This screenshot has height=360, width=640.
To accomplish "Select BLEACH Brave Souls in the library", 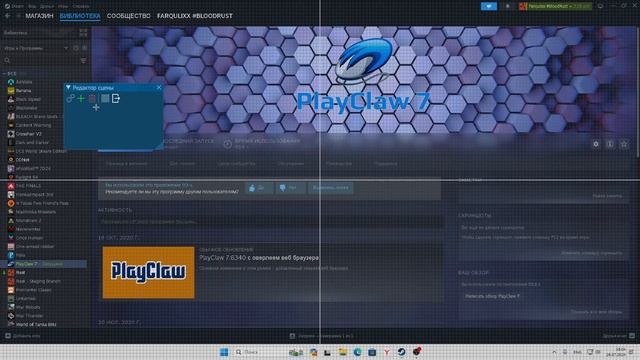I will (x=37, y=116).
